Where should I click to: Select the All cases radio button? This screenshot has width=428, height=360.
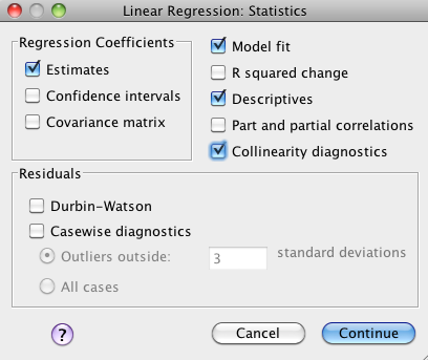47,286
